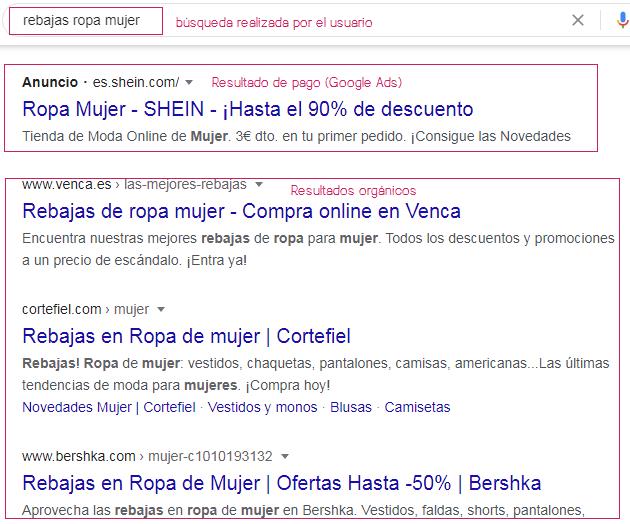Open the dropdown arrow beside the www.venca.es URL
Screen dimensions: 630x524
coord(259,184)
